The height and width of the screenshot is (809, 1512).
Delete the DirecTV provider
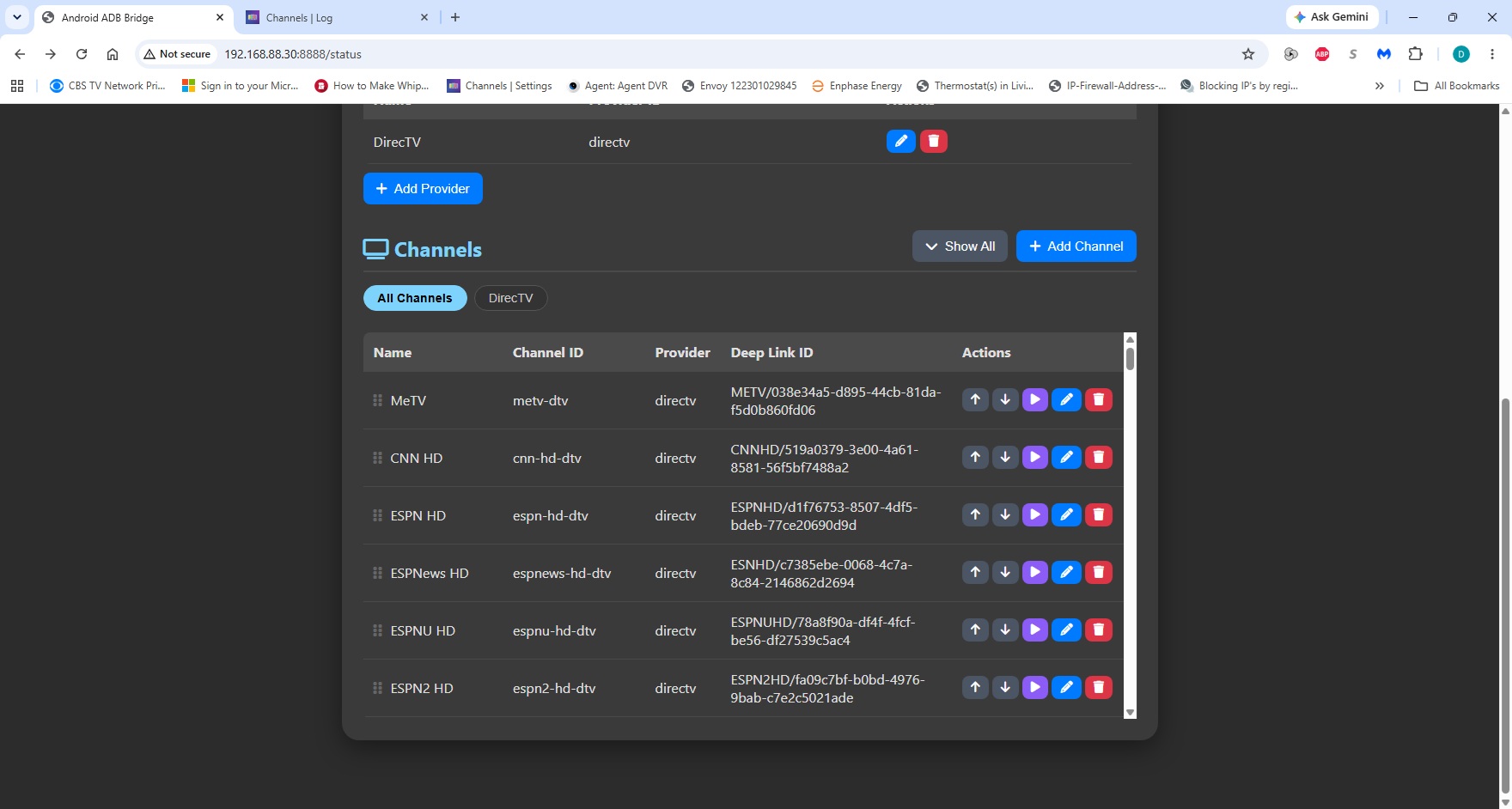(x=934, y=141)
